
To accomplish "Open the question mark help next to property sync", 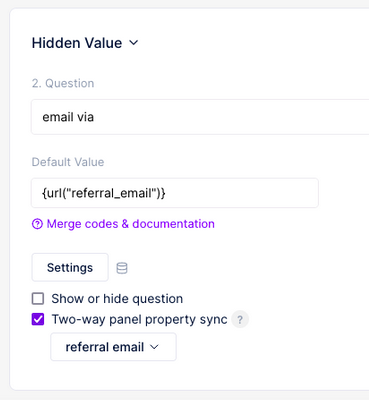I will coord(240,320).
